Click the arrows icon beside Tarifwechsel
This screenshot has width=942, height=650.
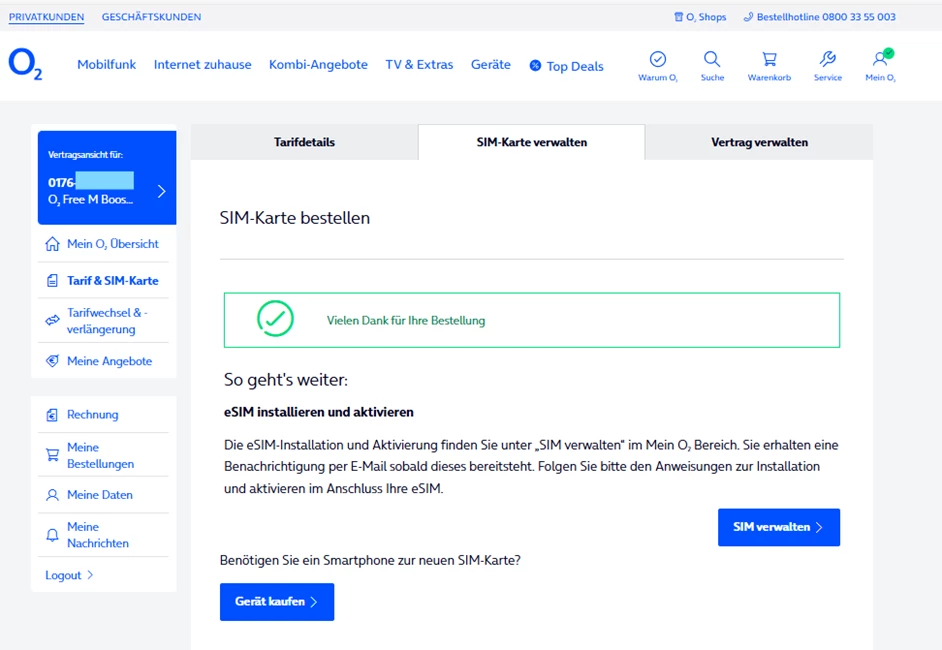52,320
